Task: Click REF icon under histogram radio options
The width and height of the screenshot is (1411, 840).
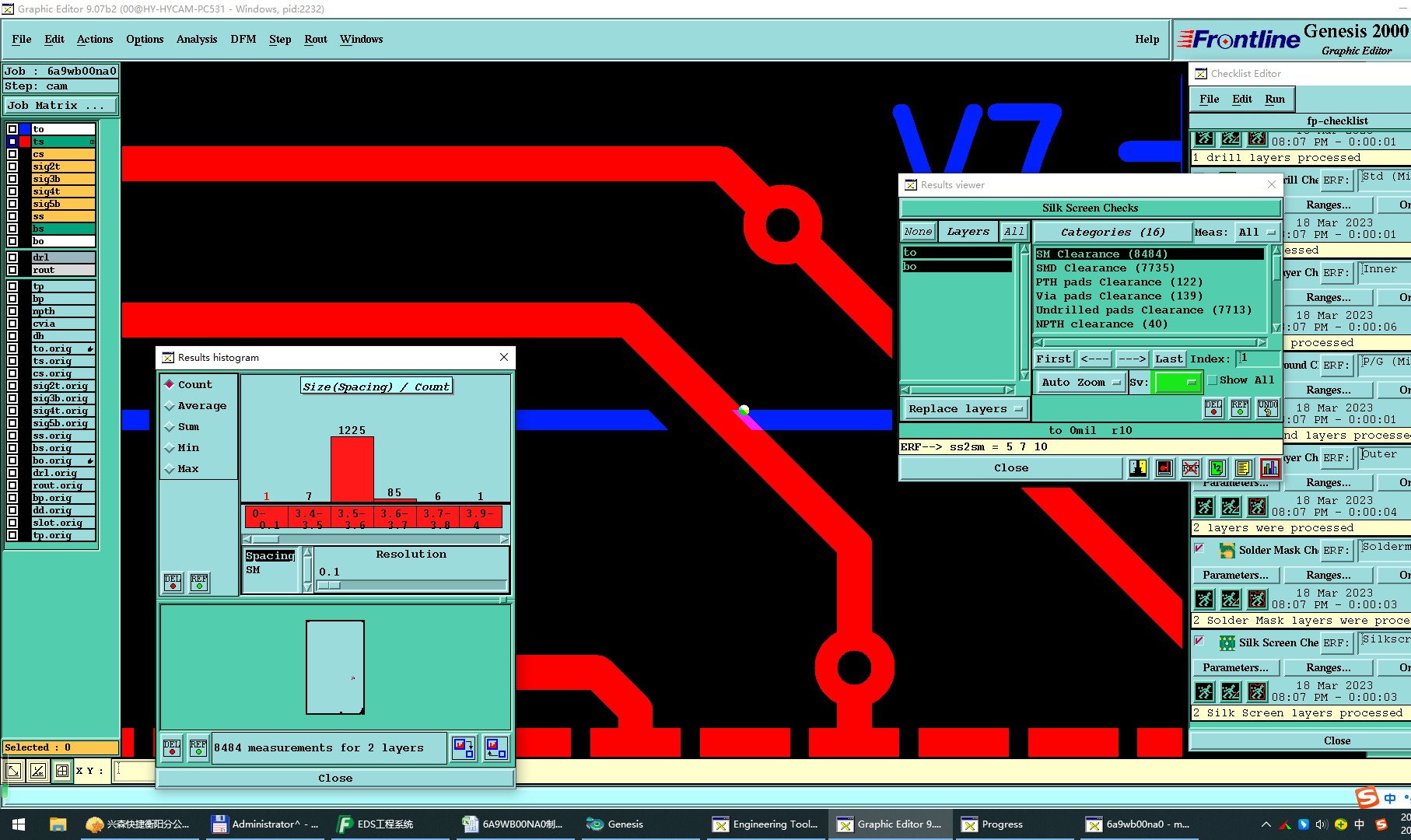Action: (199, 582)
